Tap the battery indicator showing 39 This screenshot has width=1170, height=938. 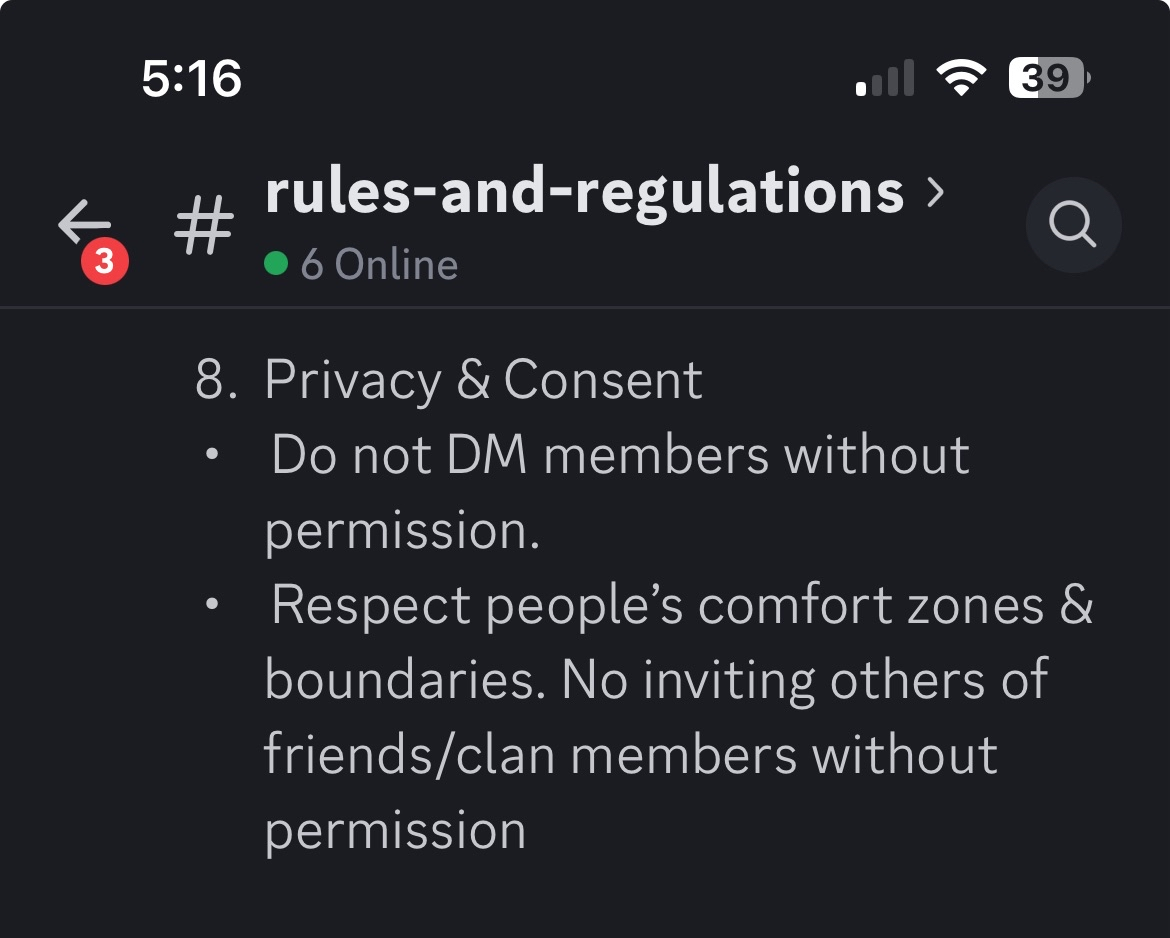[1049, 78]
